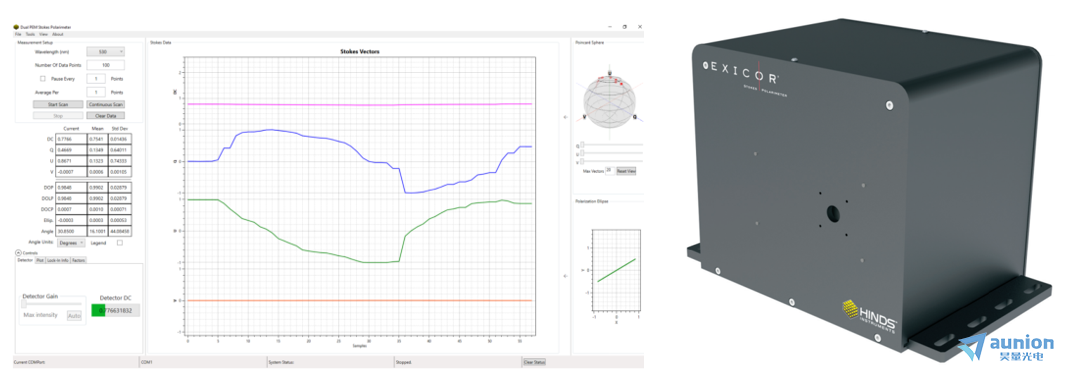Switch to the Plot tab
Image resolution: width=1066 pixels, height=372 pixels.
click(x=40, y=260)
